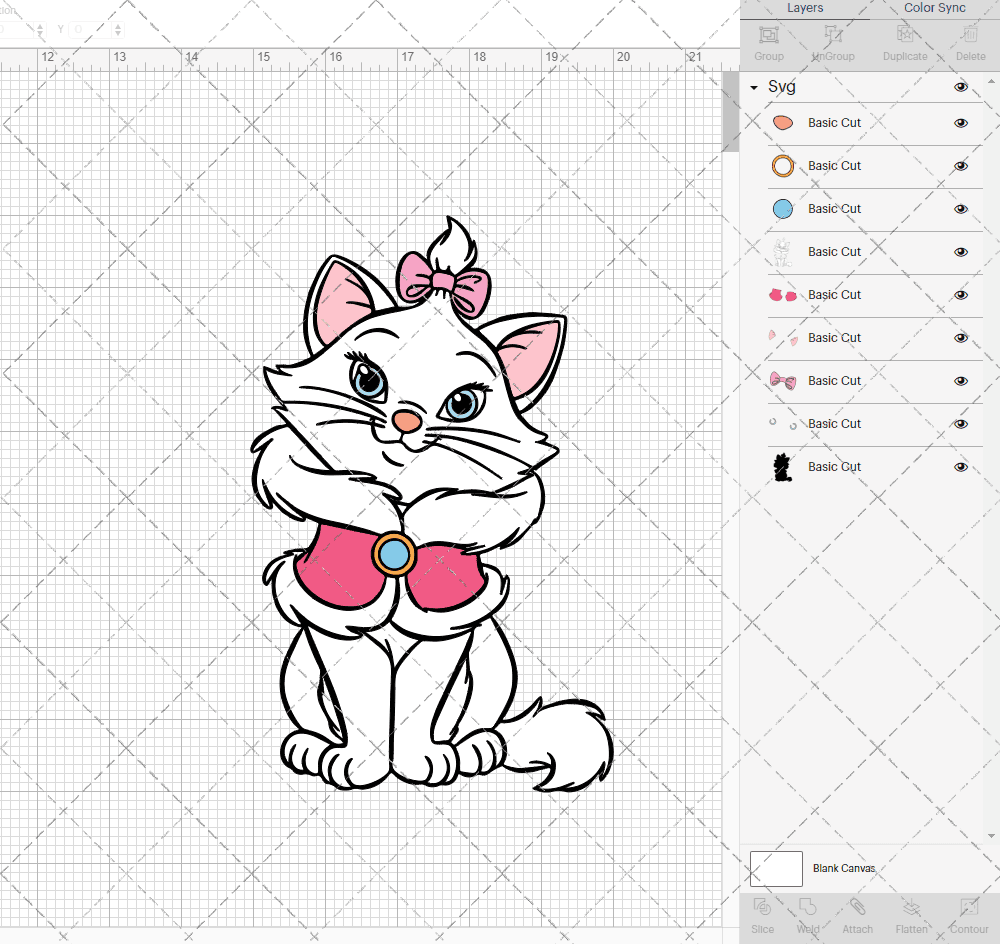This screenshot has height=944, width=1000.
Task: Select the pink bow layer thumbnail
Action: (783, 381)
